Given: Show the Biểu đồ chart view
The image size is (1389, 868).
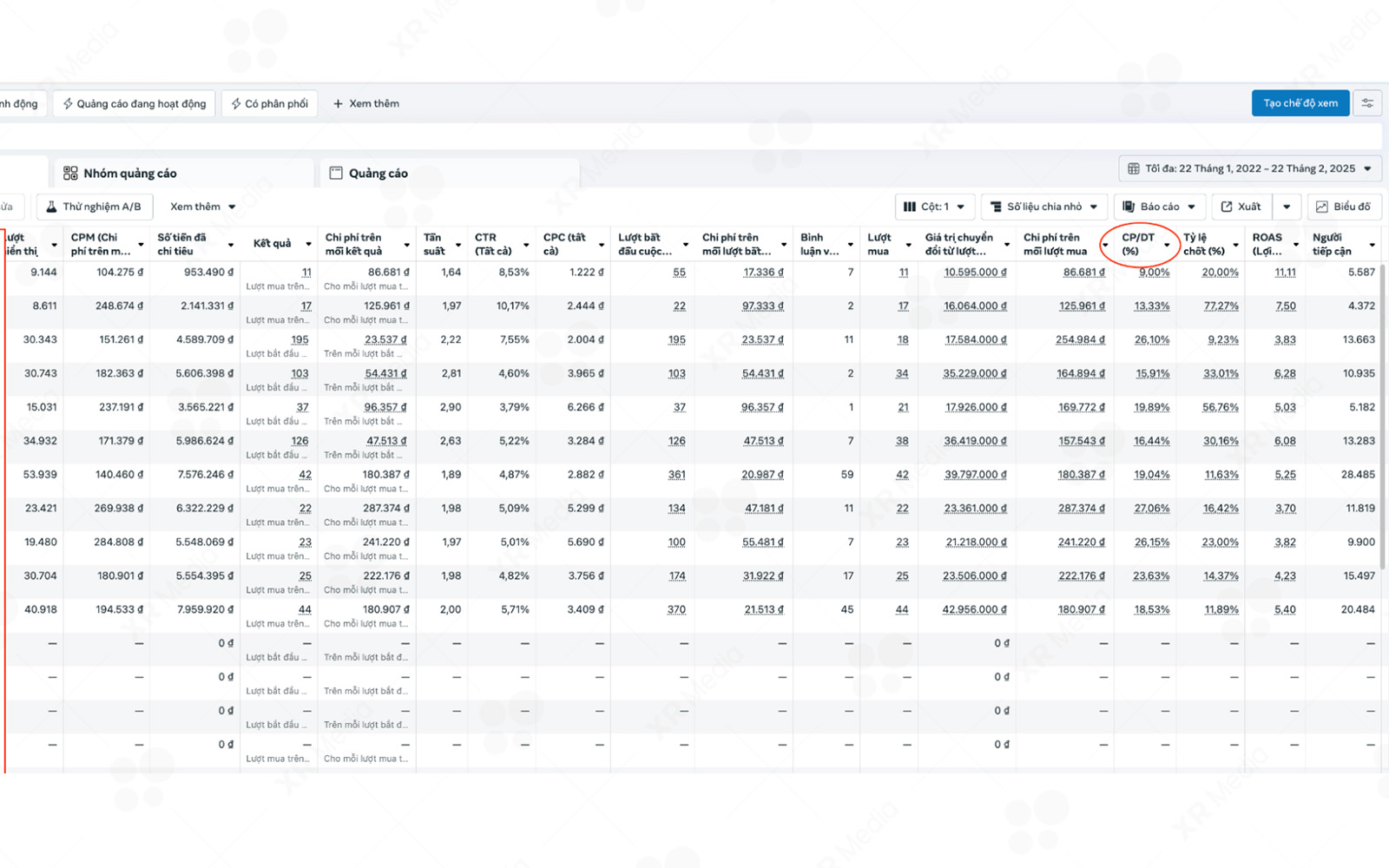Looking at the screenshot, I should click(x=1344, y=207).
